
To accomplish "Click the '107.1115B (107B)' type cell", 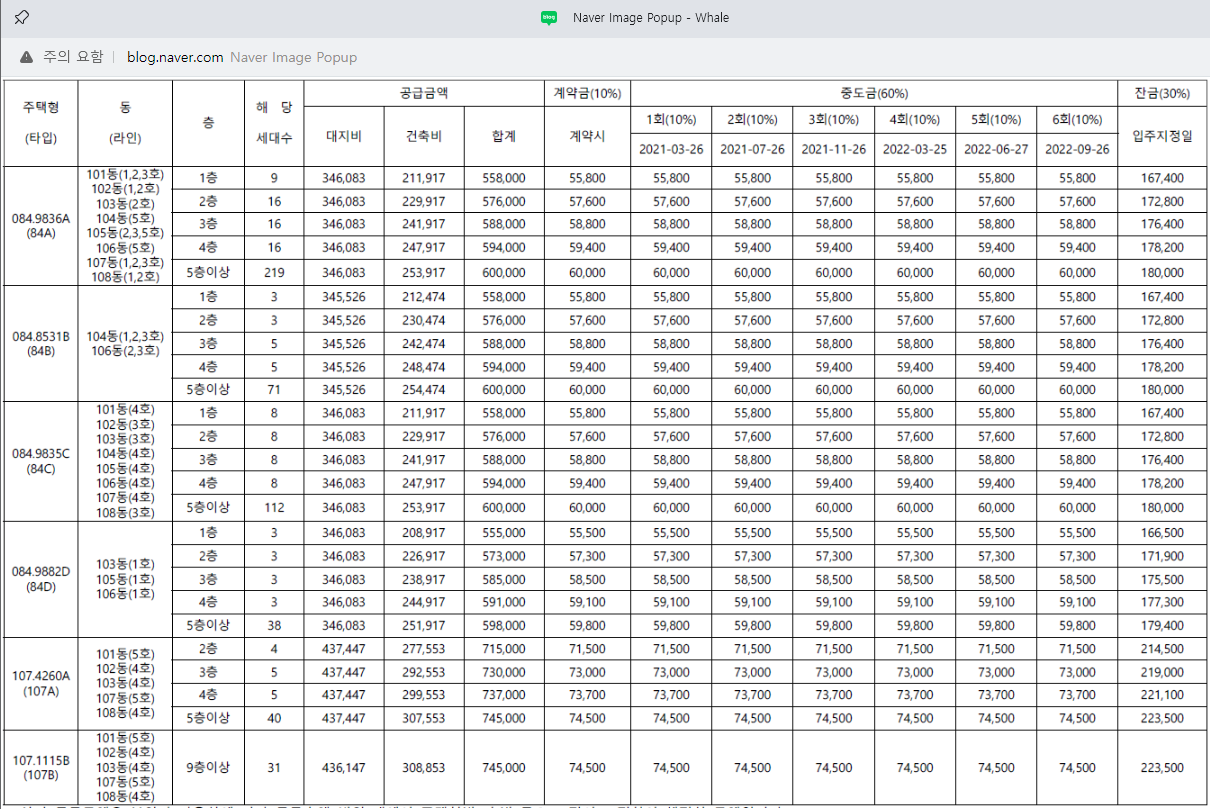I will pos(41,768).
